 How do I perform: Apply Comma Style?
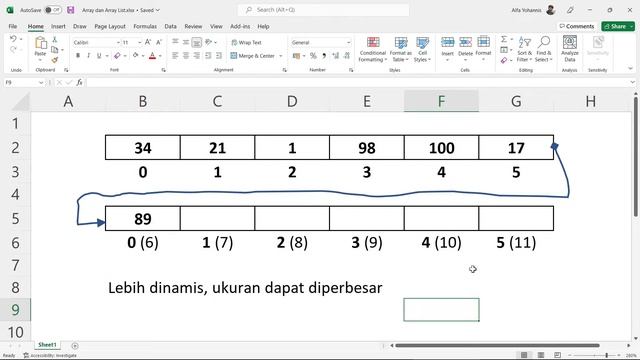324,56
